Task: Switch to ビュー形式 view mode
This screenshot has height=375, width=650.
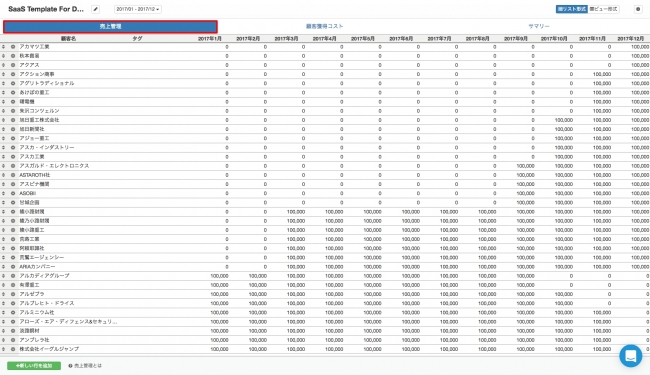Action: [604, 9]
